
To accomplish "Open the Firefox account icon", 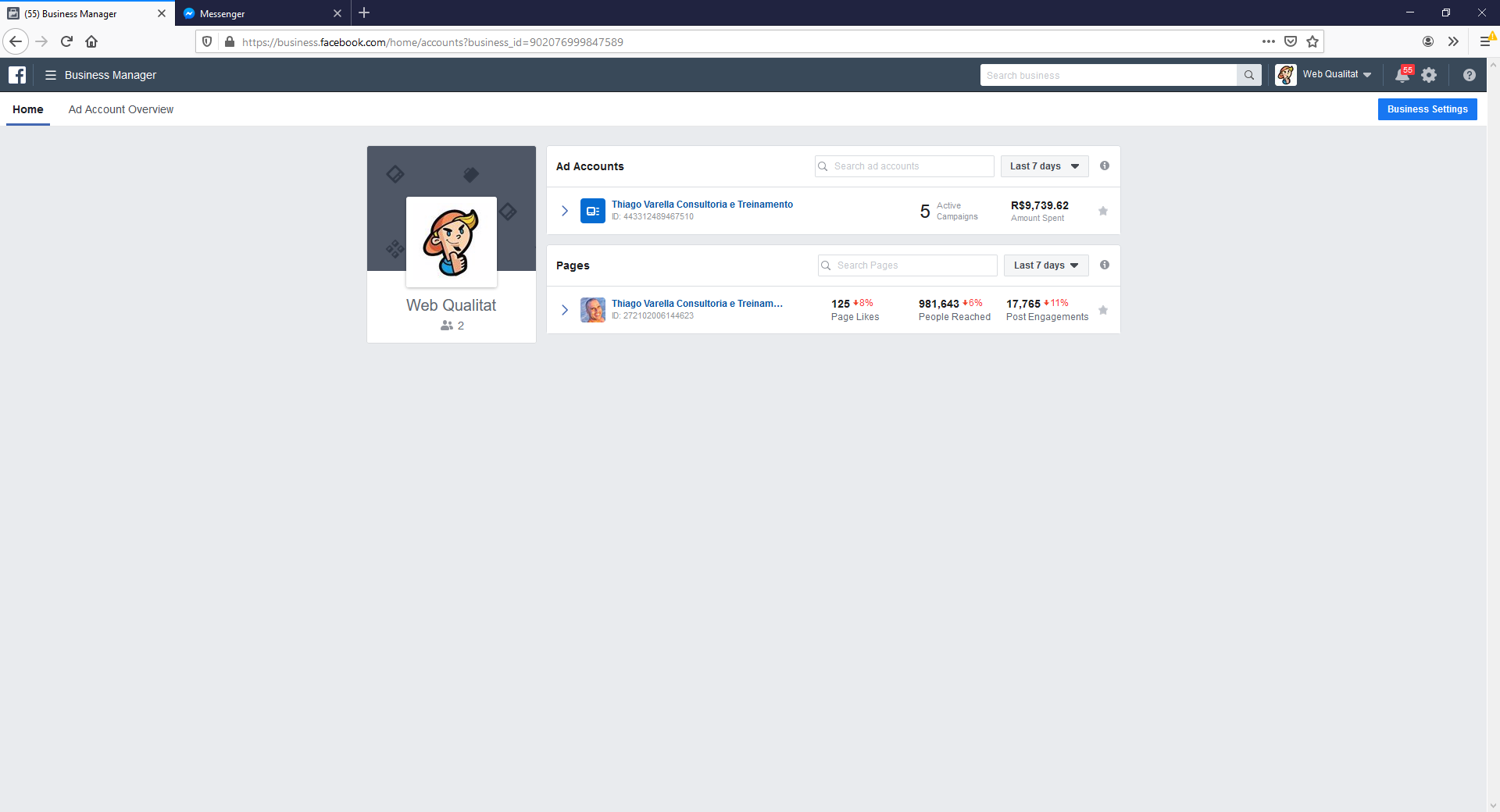I will click(x=1428, y=41).
